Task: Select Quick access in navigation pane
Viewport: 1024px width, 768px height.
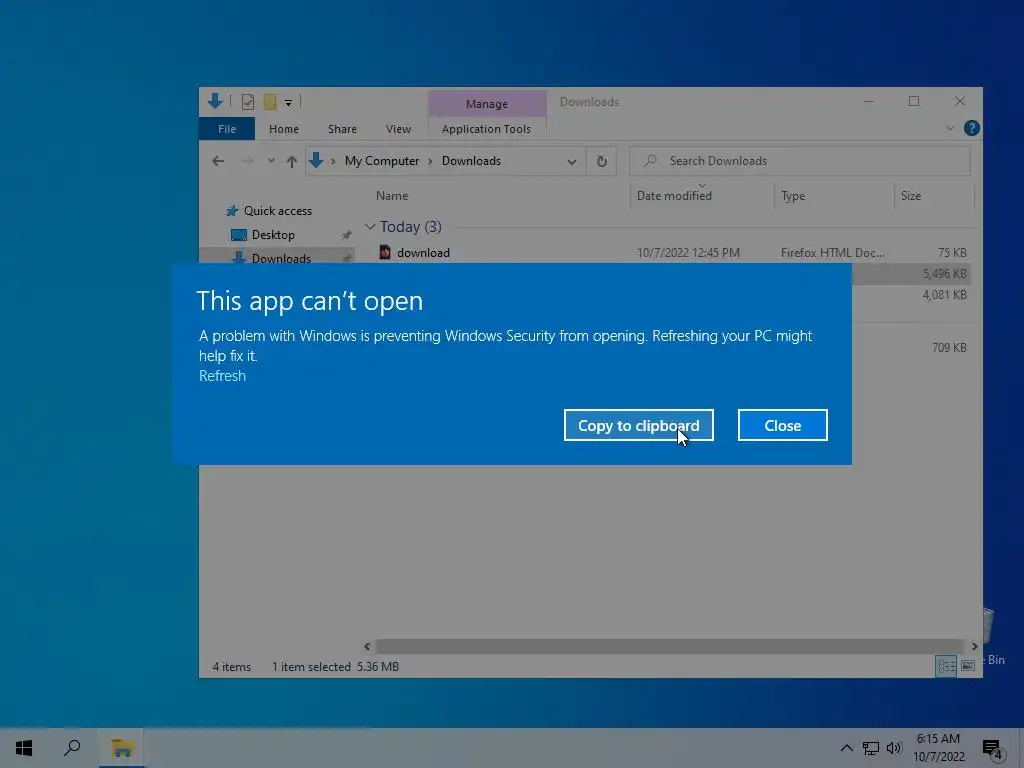Action: coord(278,210)
